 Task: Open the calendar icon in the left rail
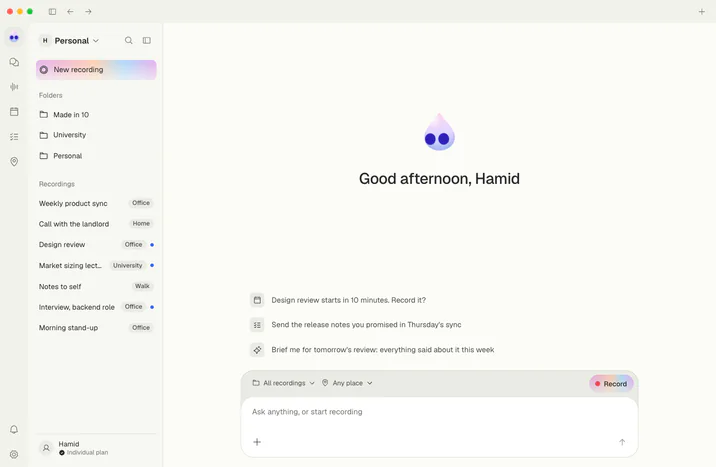[x=14, y=111]
